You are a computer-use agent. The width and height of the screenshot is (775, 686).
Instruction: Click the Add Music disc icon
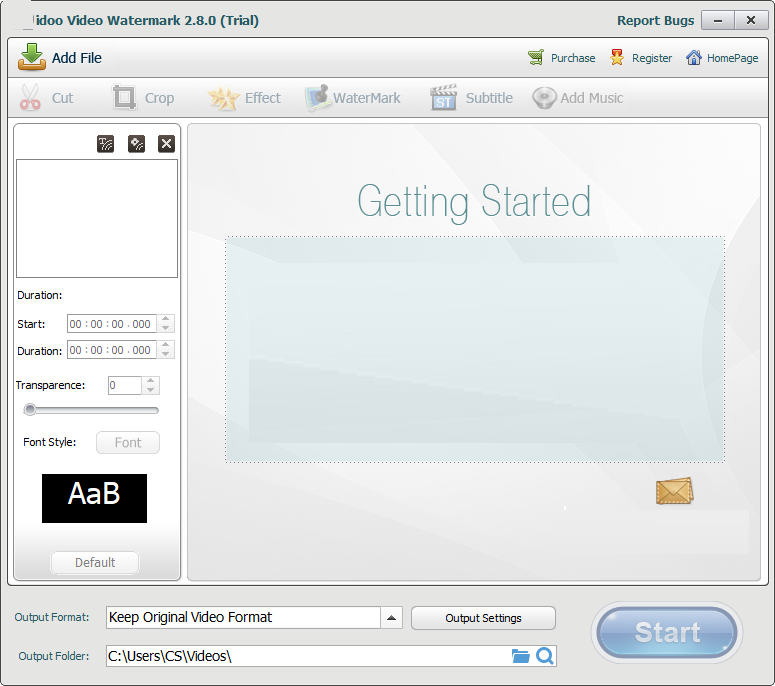pyautogui.click(x=544, y=98)
